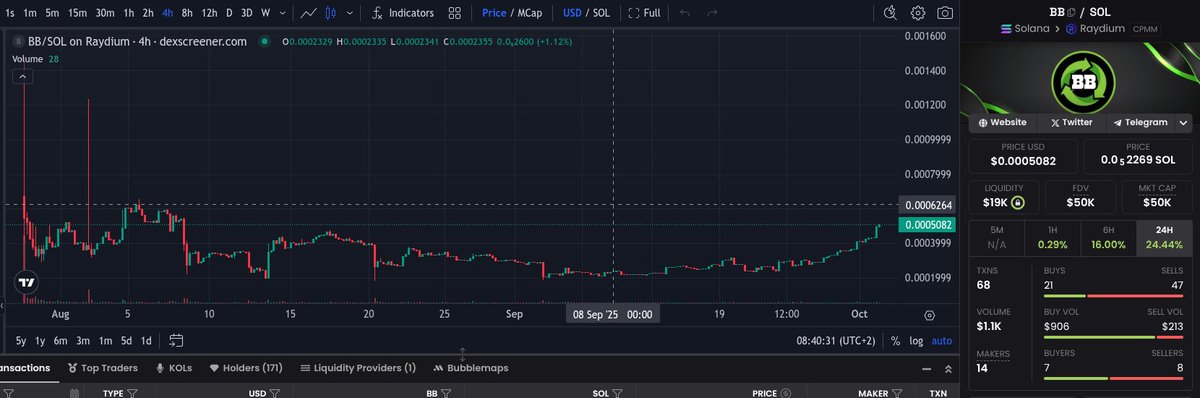Viewport: 1200px width, 398px height.
Task: Select the 12h timeframe
Action: coord(209,13)
